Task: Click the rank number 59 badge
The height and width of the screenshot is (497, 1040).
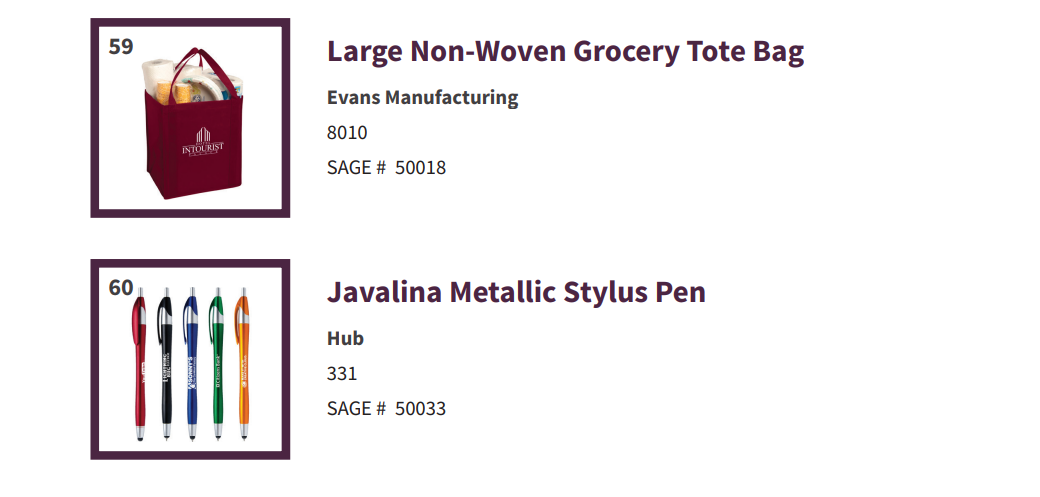Action: [121, 46]
